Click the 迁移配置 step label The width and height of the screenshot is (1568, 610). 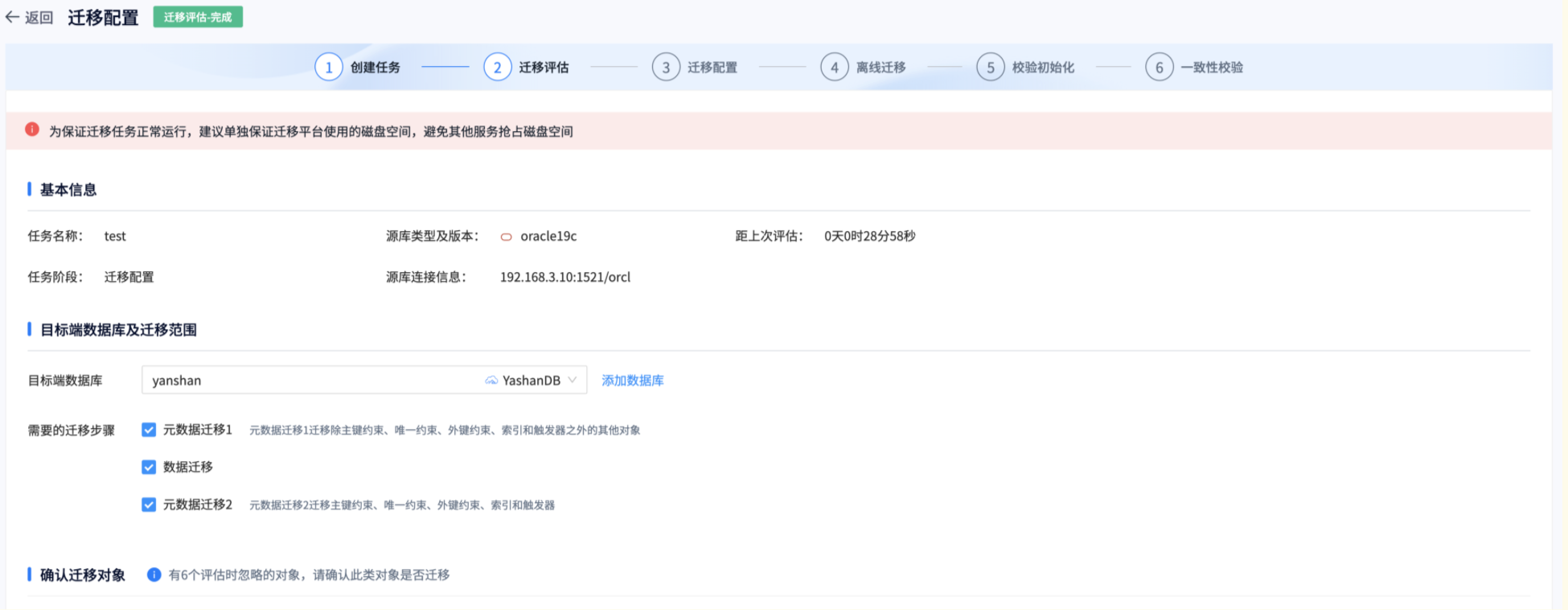pyautogui.click(x=712, y=68)
